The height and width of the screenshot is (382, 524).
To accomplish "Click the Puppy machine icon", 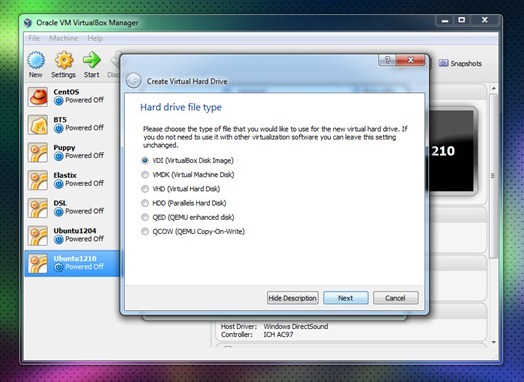I will click(x=37, y=152).
